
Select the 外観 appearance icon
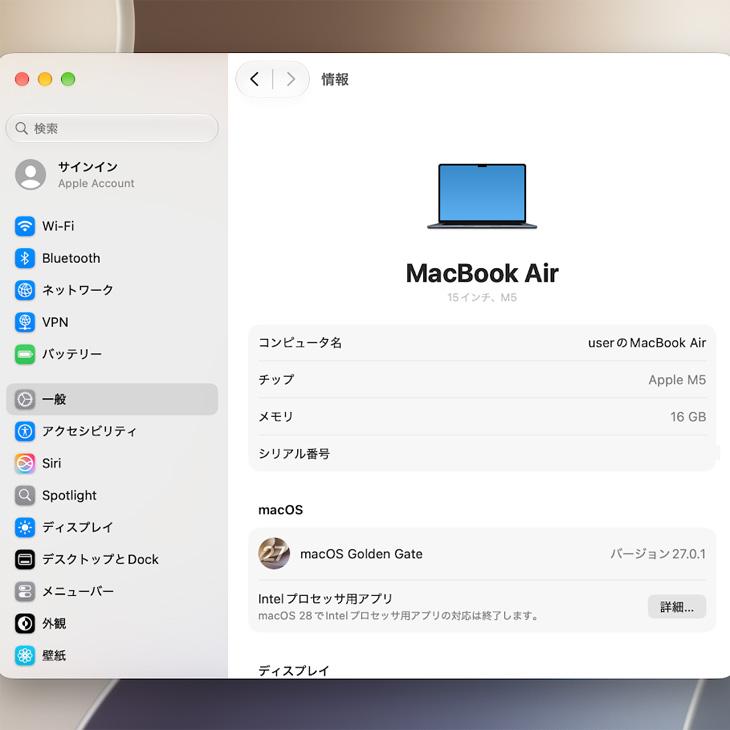25,624
